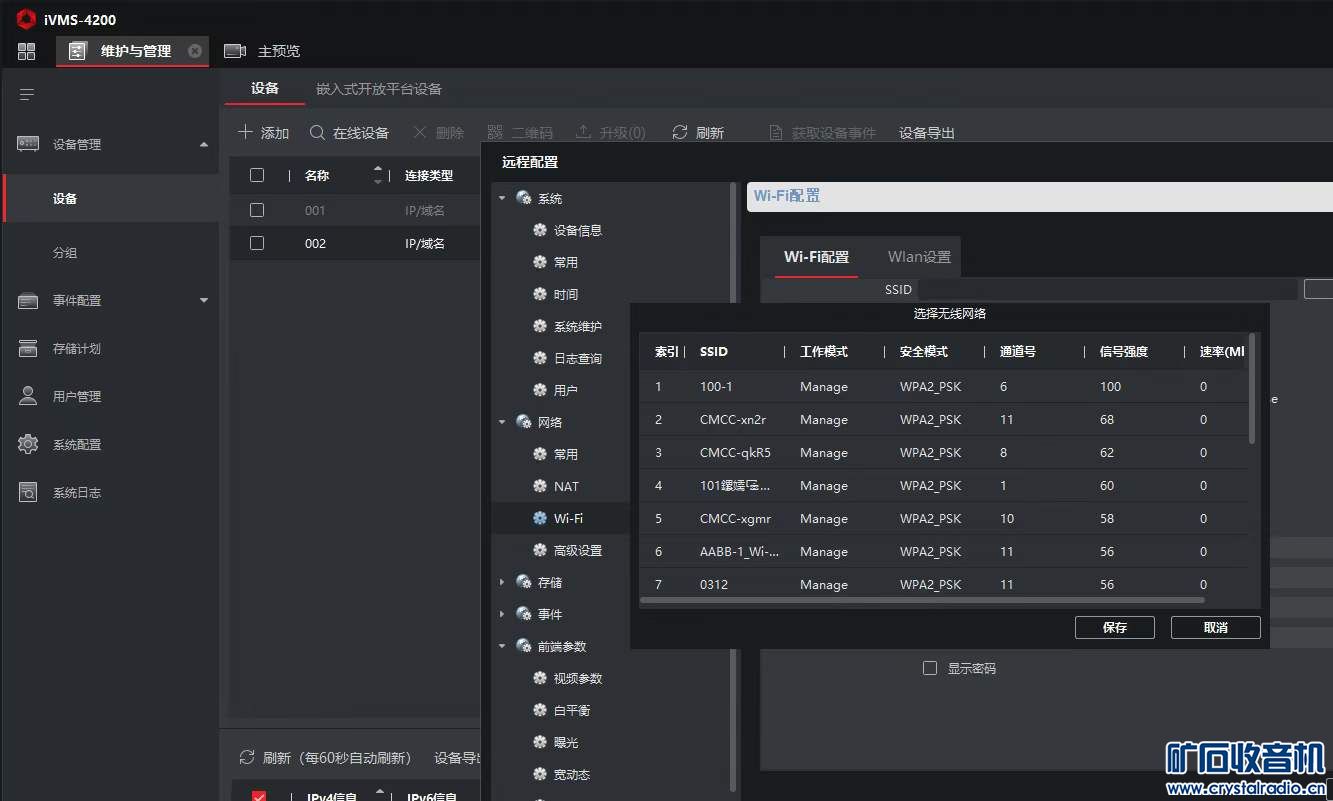Select the 0312 network row

tap(943, 583)
